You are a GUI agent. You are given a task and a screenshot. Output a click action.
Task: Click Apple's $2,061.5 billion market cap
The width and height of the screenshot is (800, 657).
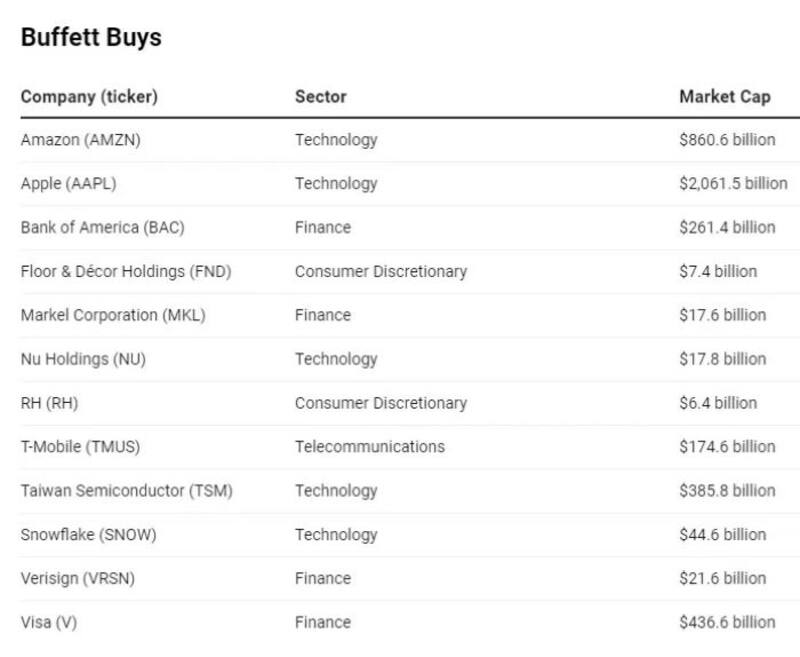[733, 184]
